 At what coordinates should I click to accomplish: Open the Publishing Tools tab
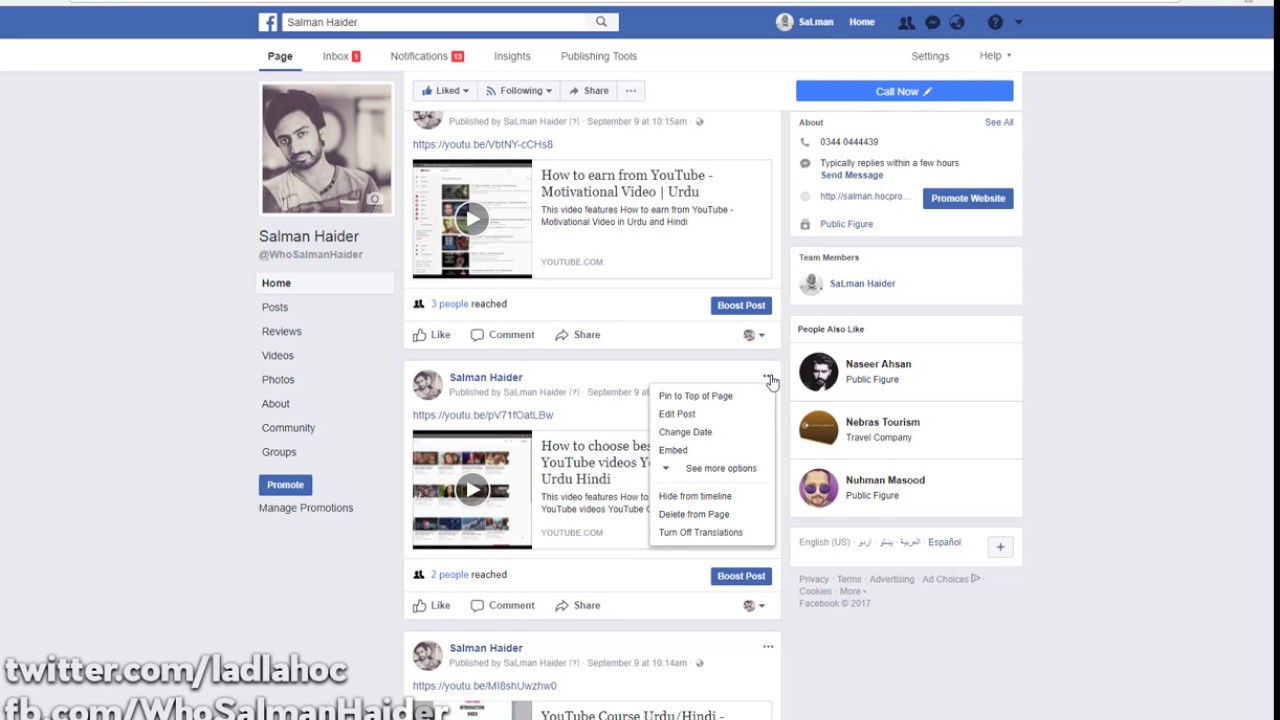click(x=599, y=56)
